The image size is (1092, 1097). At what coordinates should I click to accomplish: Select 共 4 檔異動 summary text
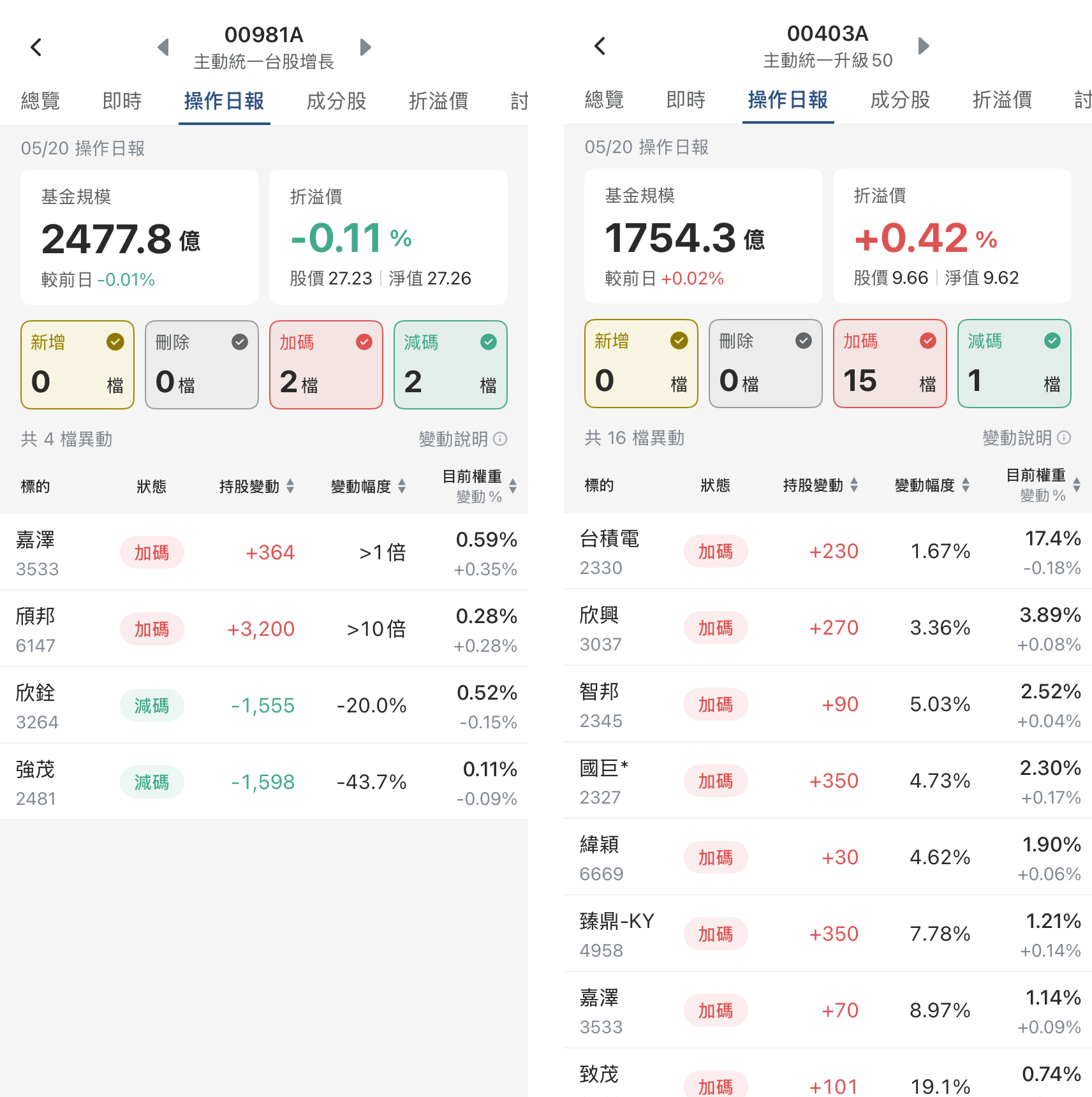[66, 439]
